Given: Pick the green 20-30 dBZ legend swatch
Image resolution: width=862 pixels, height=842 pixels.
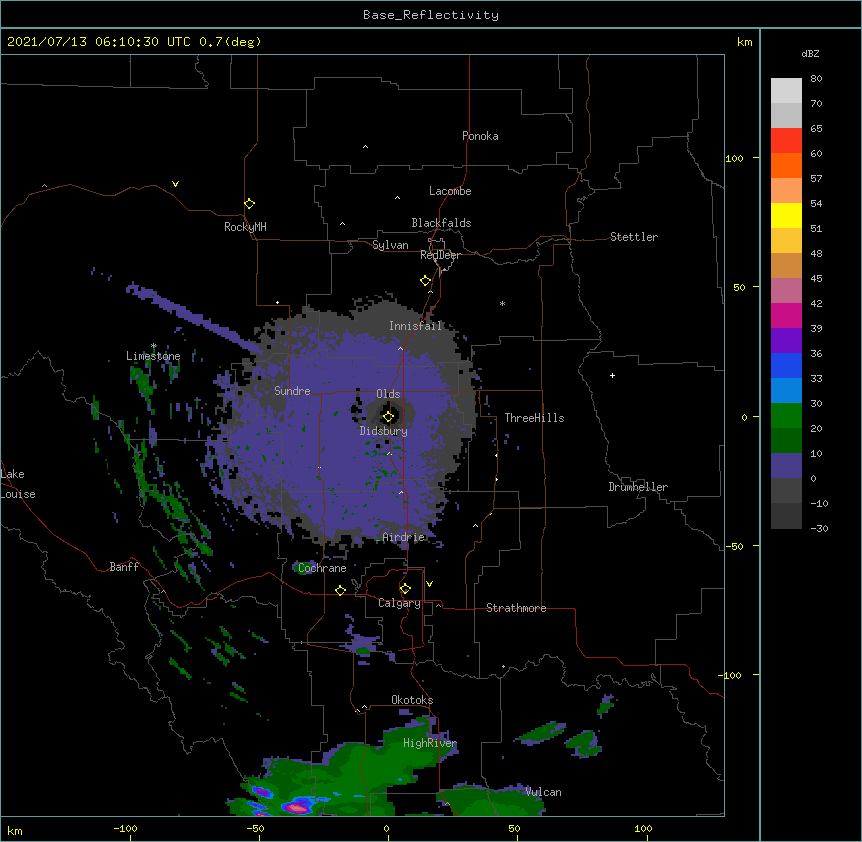Looking at the screenshot, I should 786,416.
